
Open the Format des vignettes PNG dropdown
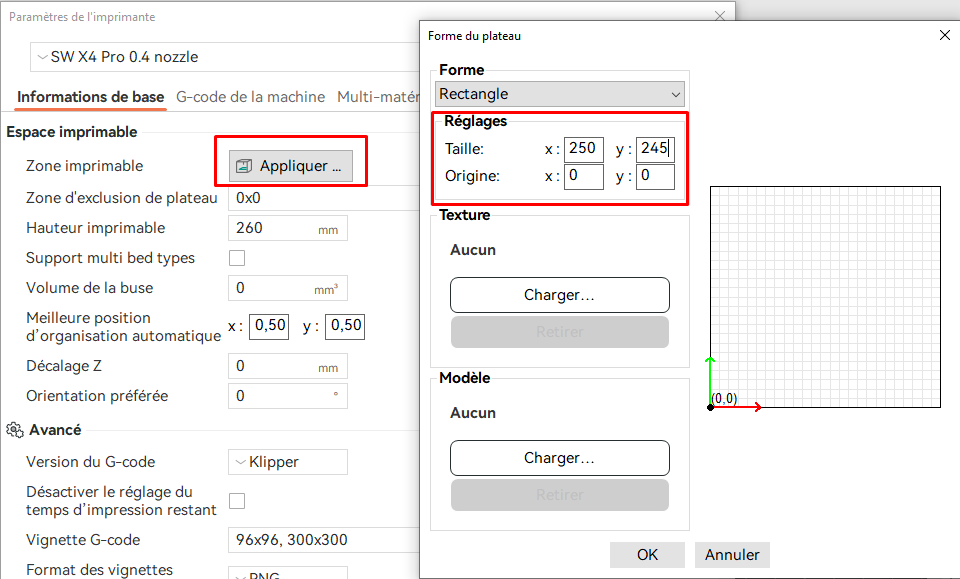tap(288, 573)
